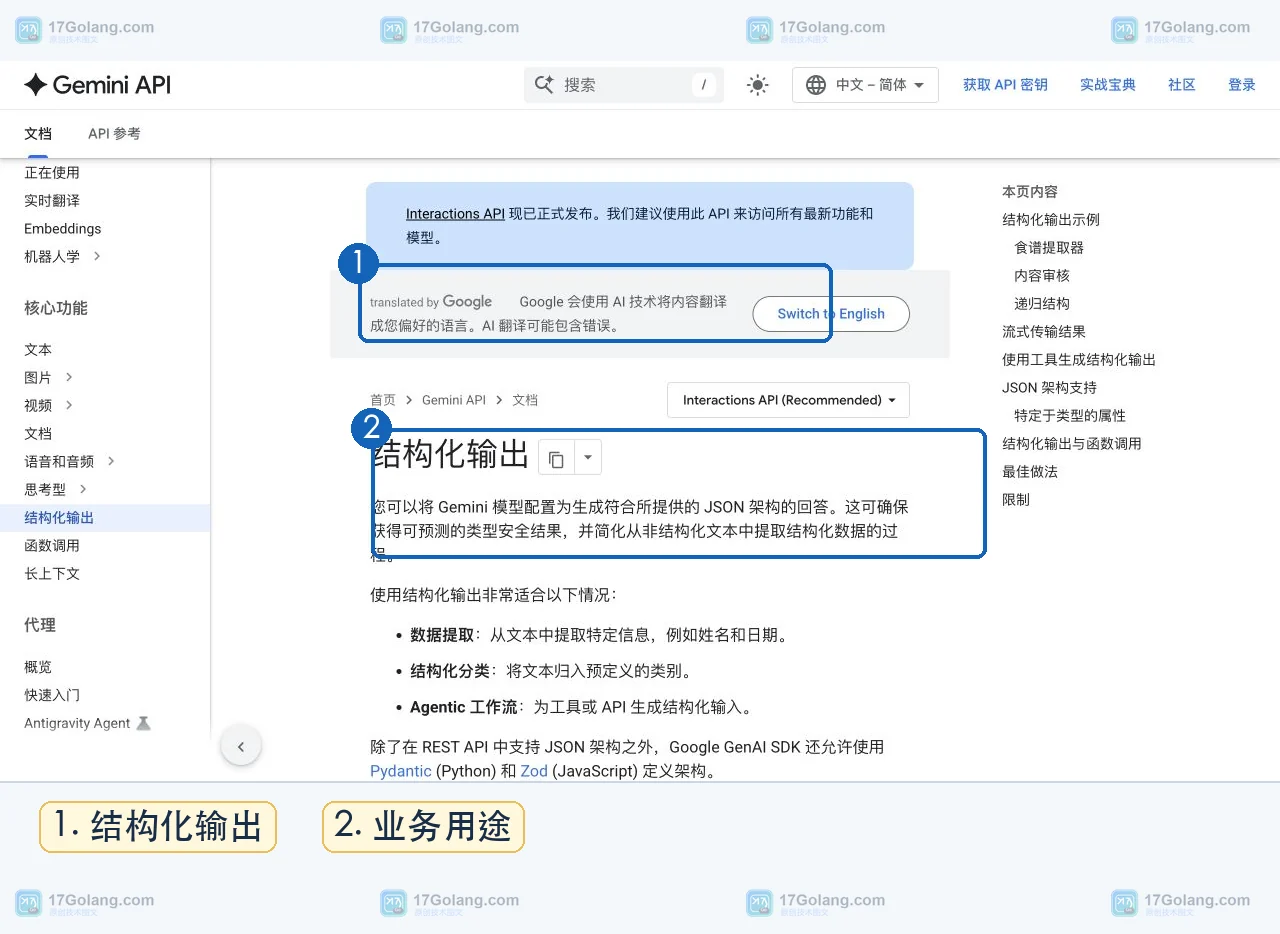The width and height of the screenshot is (1280, 934).
Task: Jump to 使用工具生成结构化输出 section
Action: (1079, 360)
